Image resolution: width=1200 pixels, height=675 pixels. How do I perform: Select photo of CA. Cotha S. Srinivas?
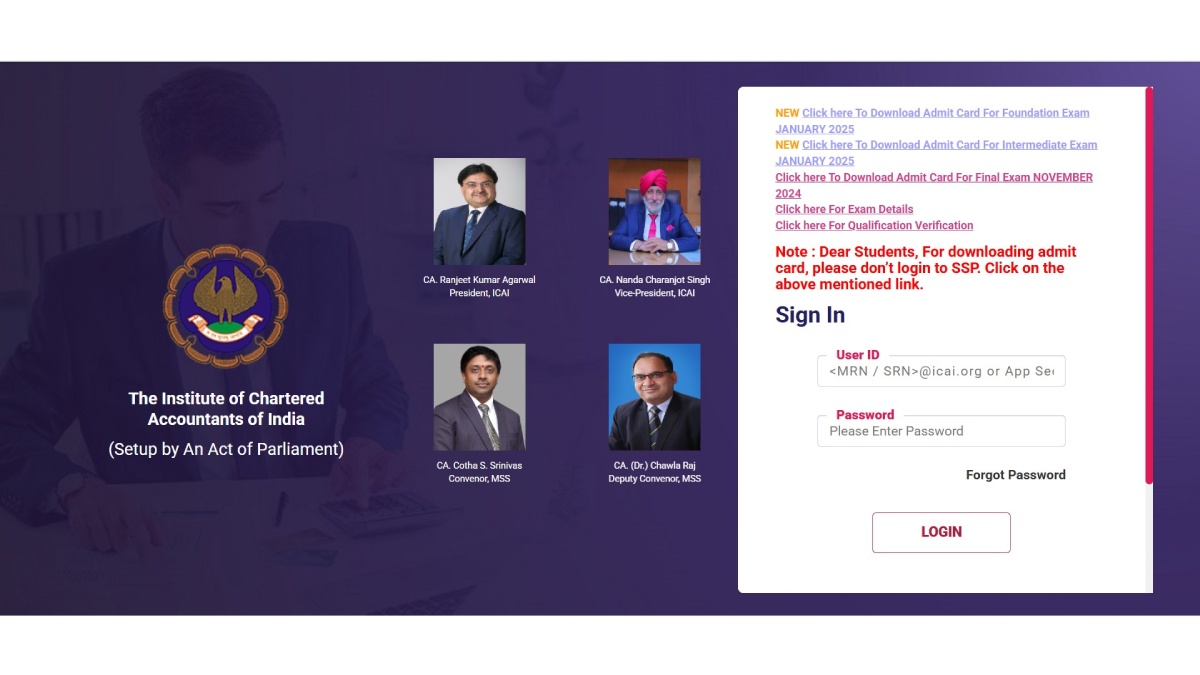click(479, 397)
